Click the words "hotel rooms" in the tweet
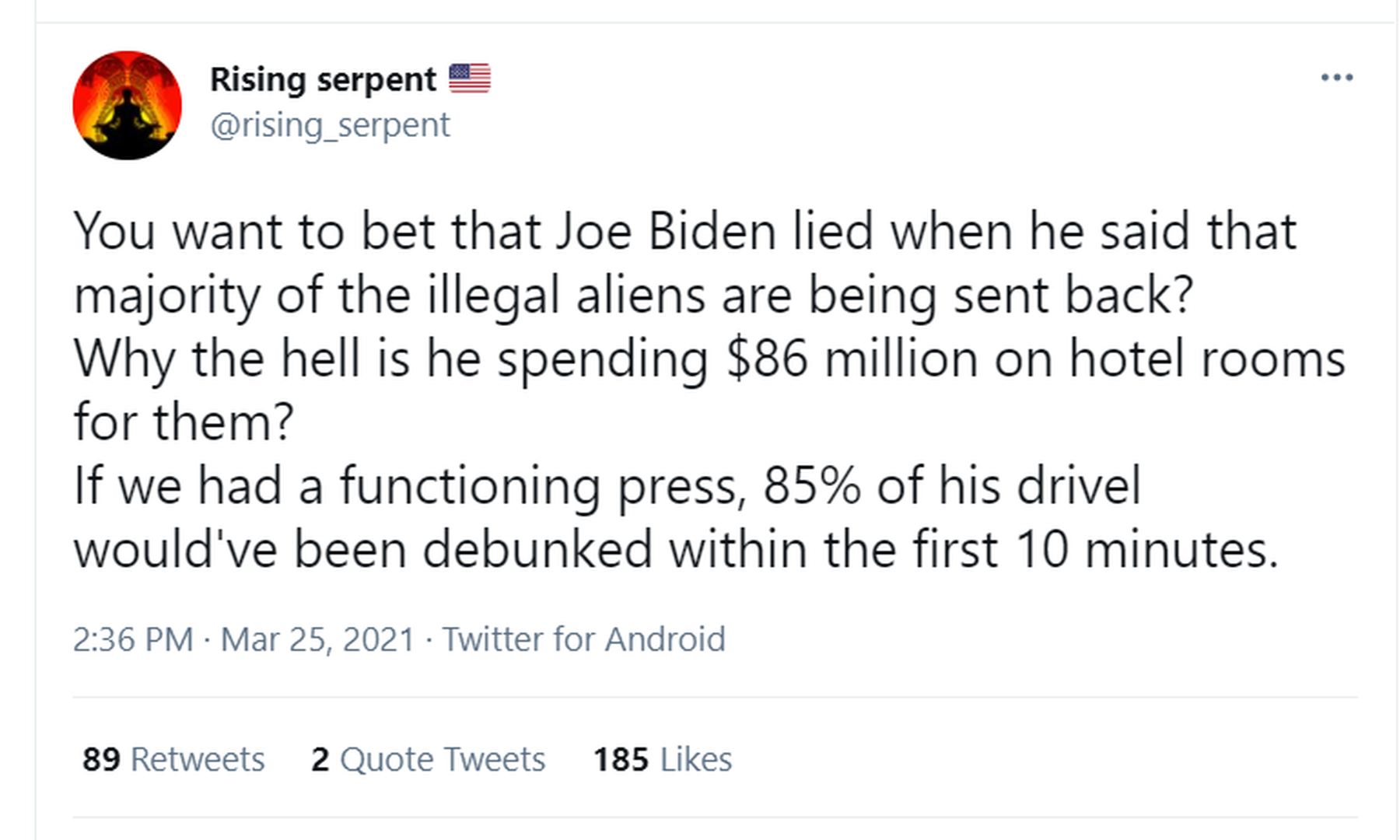 point(1207,359)
